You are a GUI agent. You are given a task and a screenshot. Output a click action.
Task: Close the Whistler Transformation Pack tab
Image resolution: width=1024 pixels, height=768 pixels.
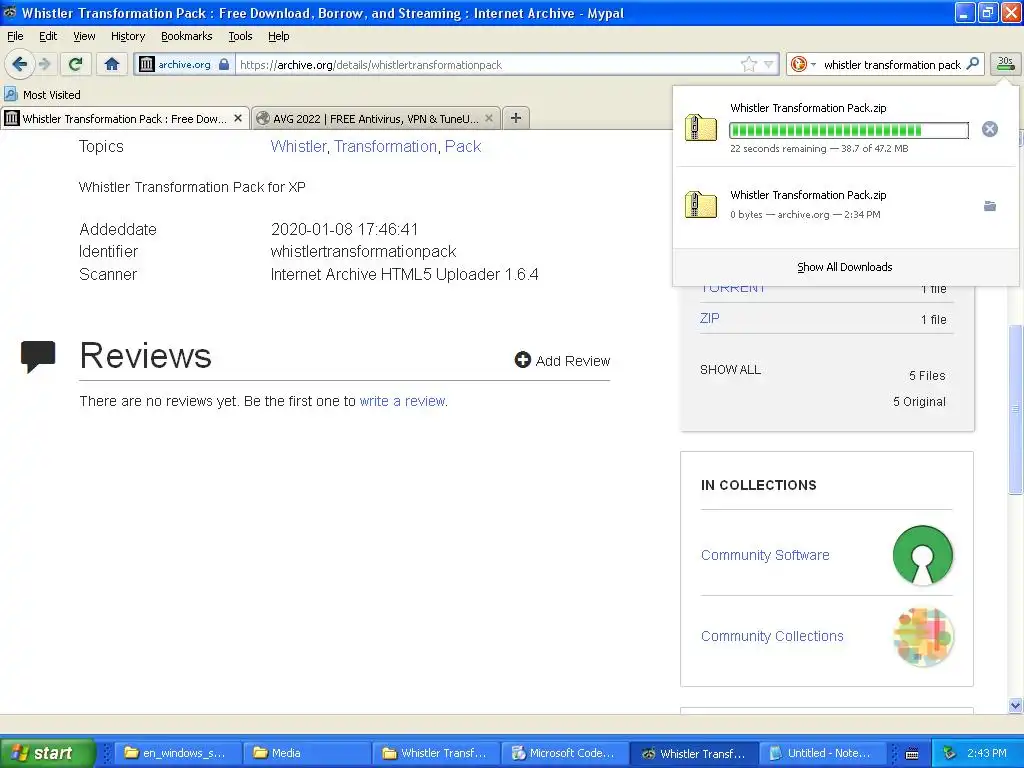[x=238, y=118]
